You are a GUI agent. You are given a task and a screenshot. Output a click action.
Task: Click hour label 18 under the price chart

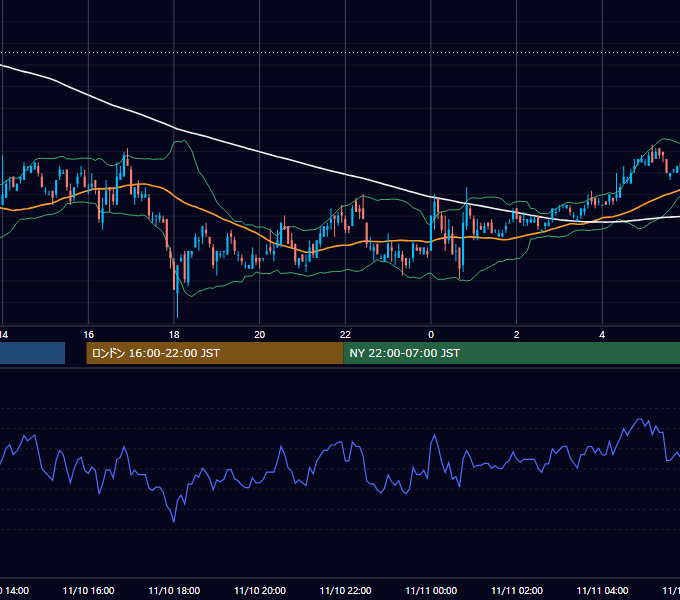click(x=174, y=334)
